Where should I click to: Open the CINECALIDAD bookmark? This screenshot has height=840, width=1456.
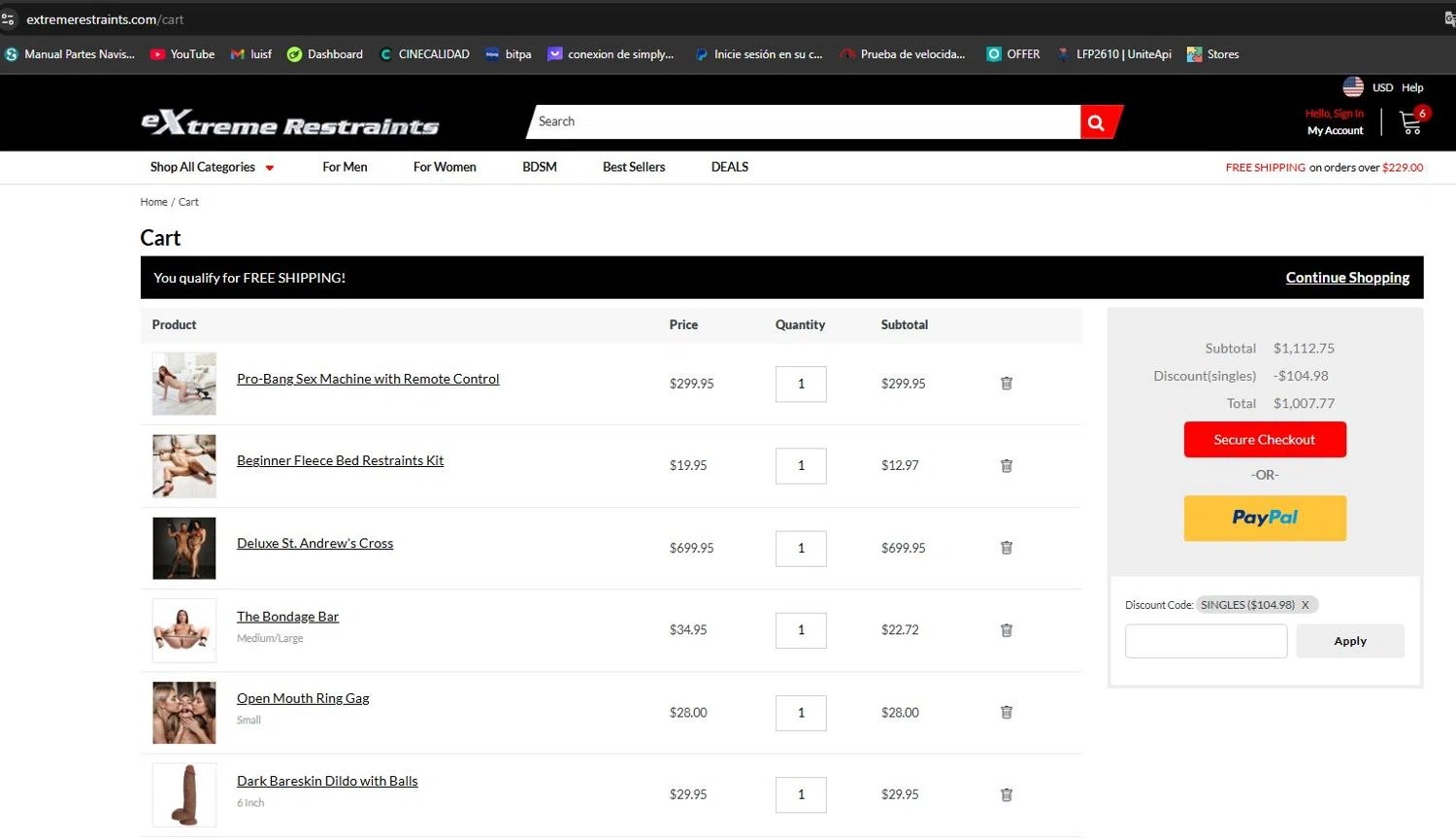[424, 54]
